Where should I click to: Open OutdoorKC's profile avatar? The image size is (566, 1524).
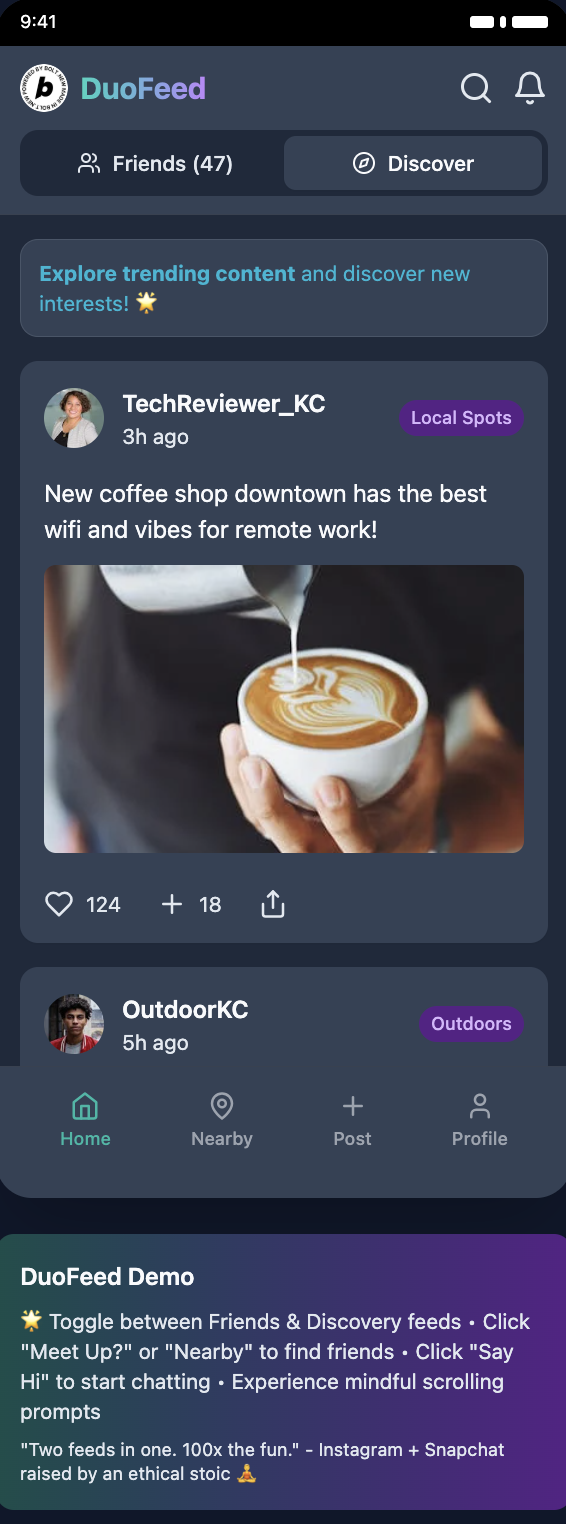[x=74, y=1024]
